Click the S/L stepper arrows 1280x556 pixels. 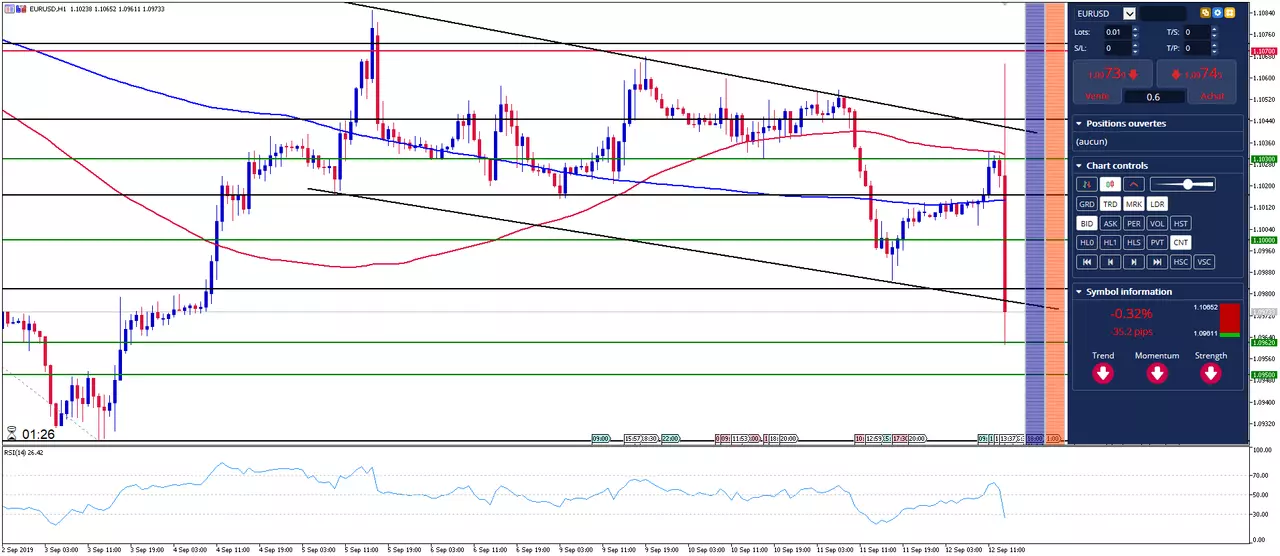click(x=1135, y=48)
